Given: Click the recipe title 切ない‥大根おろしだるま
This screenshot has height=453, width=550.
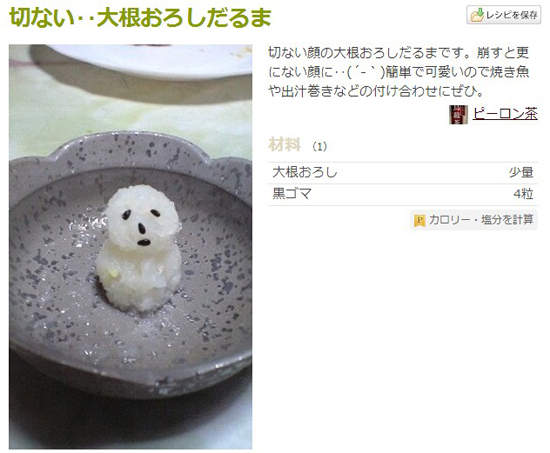Looking at the screenshot, I should coord(140,17).
